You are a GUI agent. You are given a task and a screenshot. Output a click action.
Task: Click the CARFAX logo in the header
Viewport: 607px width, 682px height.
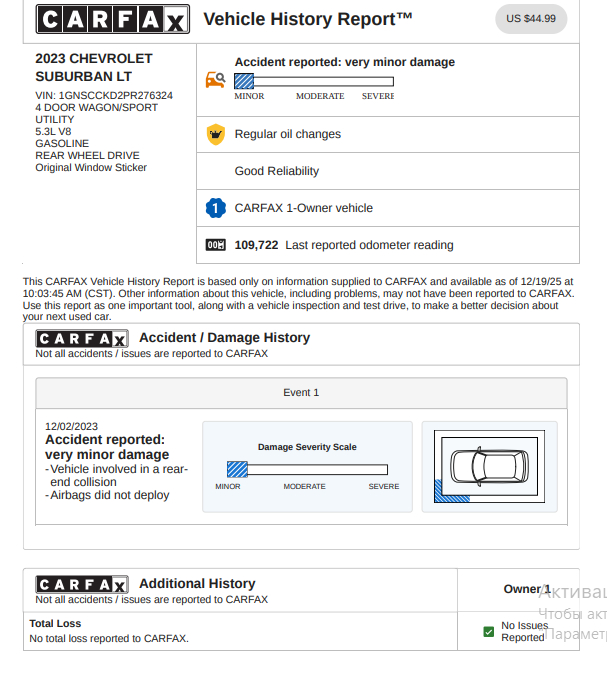coord(111,20)
